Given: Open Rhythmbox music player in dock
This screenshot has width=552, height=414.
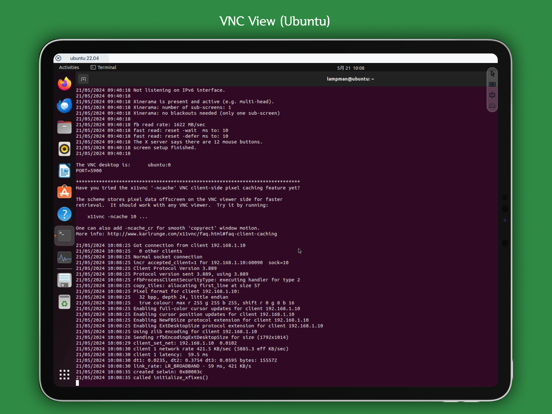Looking at the screenshot, I should pyautogui.click(x=64, y=149).
